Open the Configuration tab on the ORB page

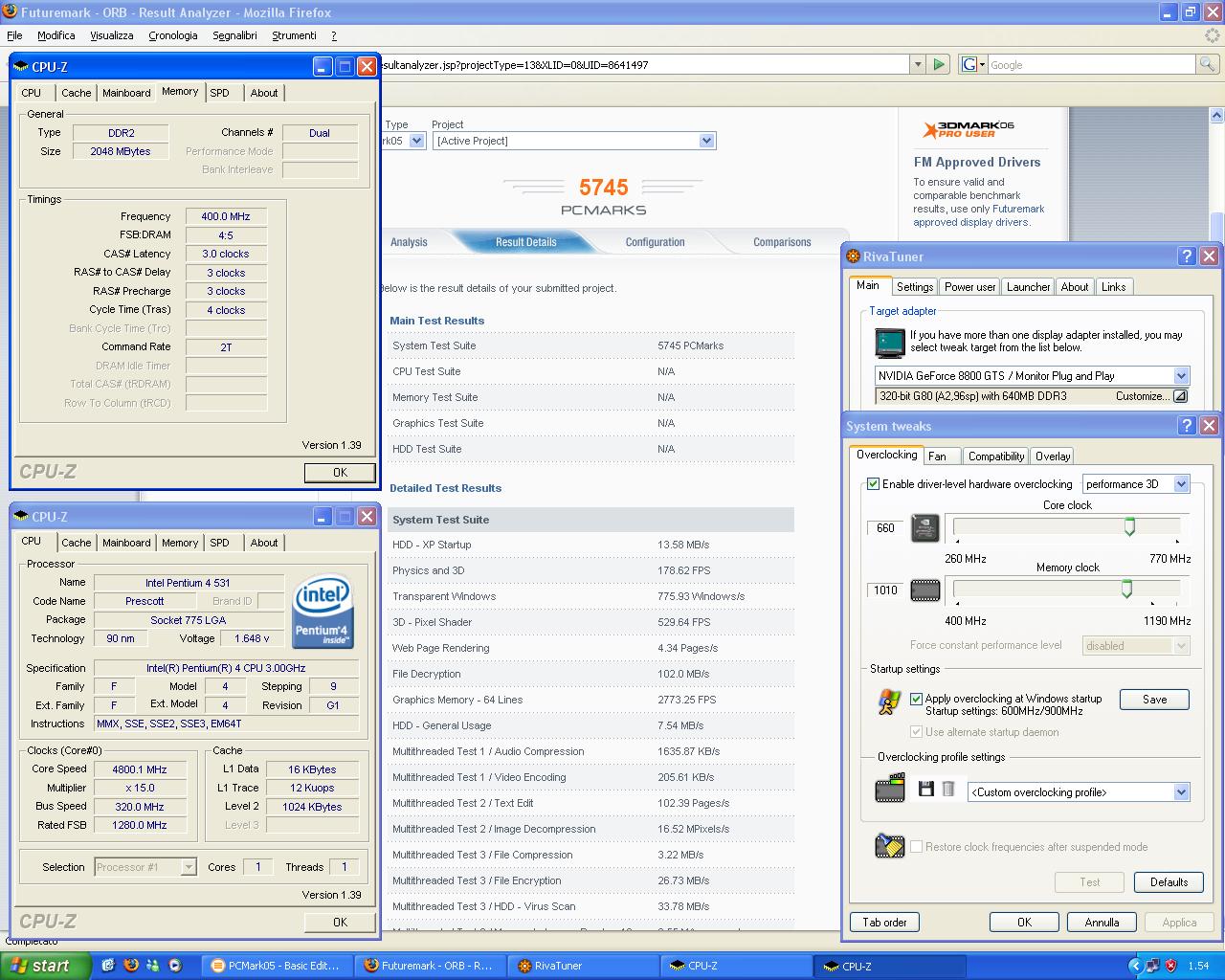655,242
